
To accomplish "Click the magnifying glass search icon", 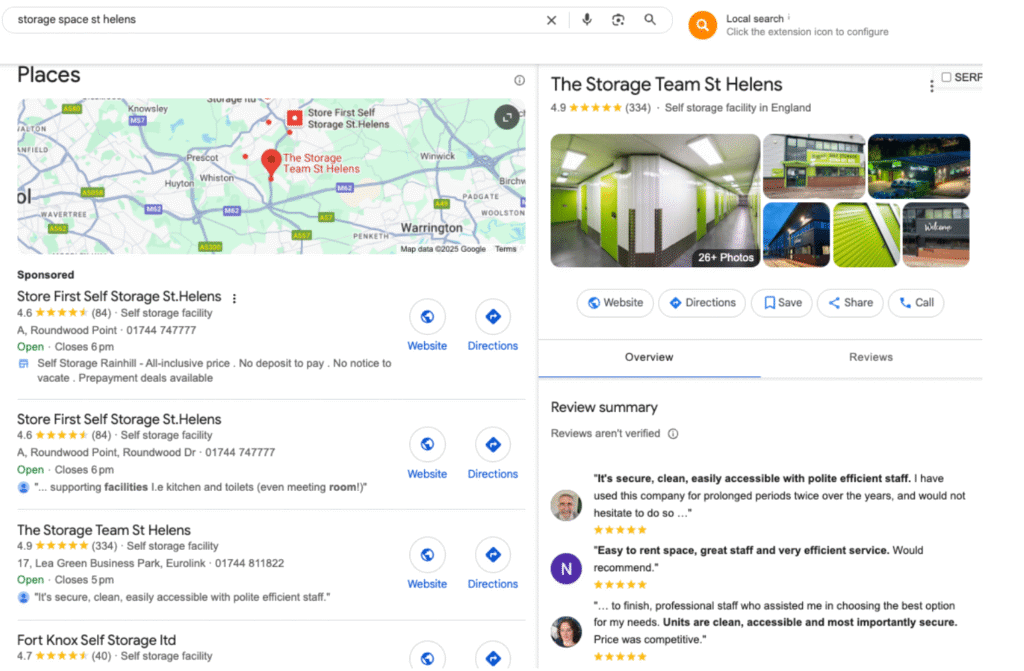I will [x=650, y=20].
